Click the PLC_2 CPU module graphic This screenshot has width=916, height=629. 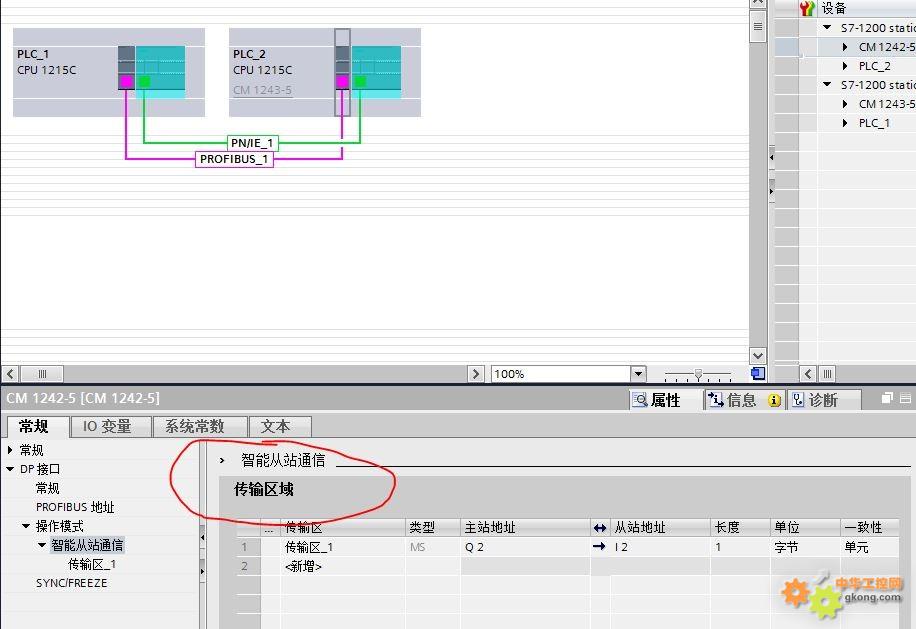point(376,71)
